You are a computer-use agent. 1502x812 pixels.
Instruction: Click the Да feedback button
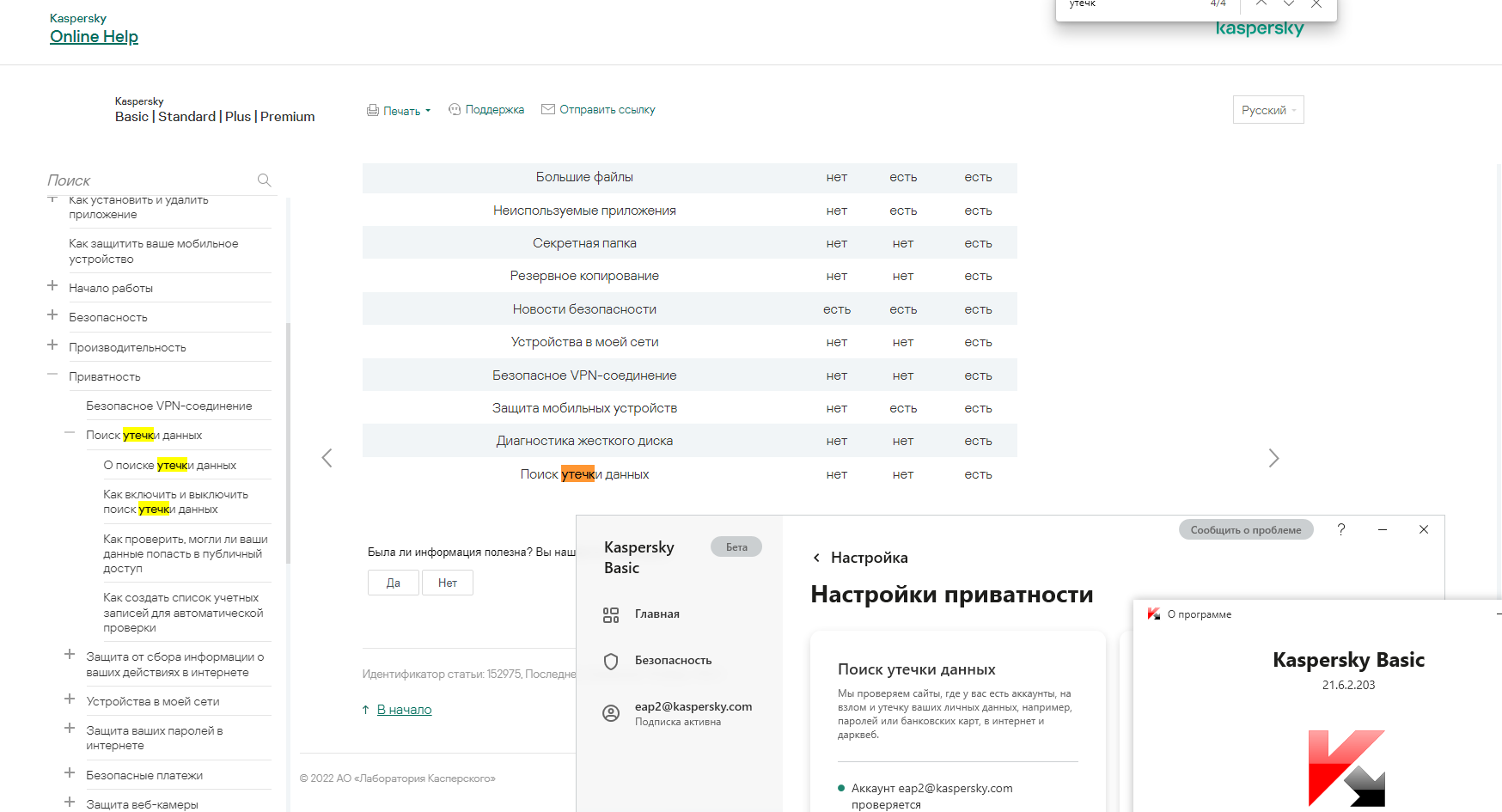(394, 583)
